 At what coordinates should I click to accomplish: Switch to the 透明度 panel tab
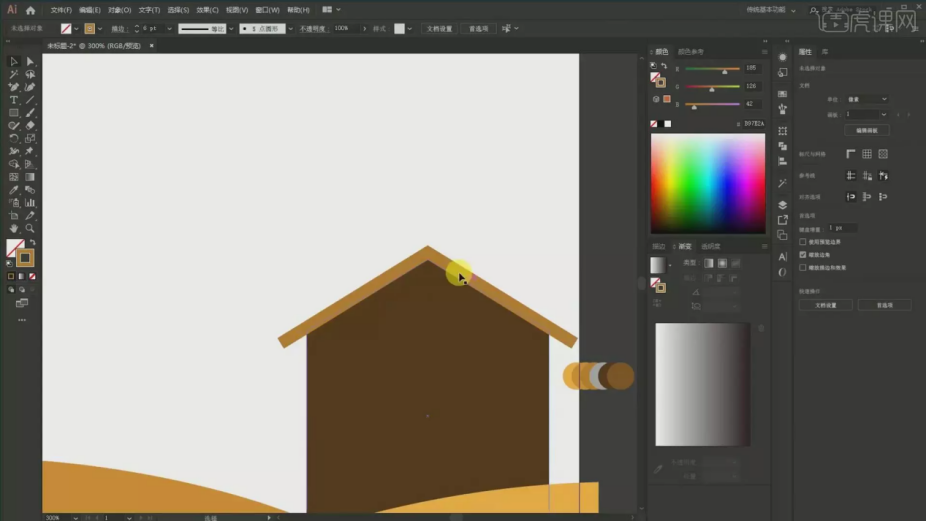click(x=710, y=246)
